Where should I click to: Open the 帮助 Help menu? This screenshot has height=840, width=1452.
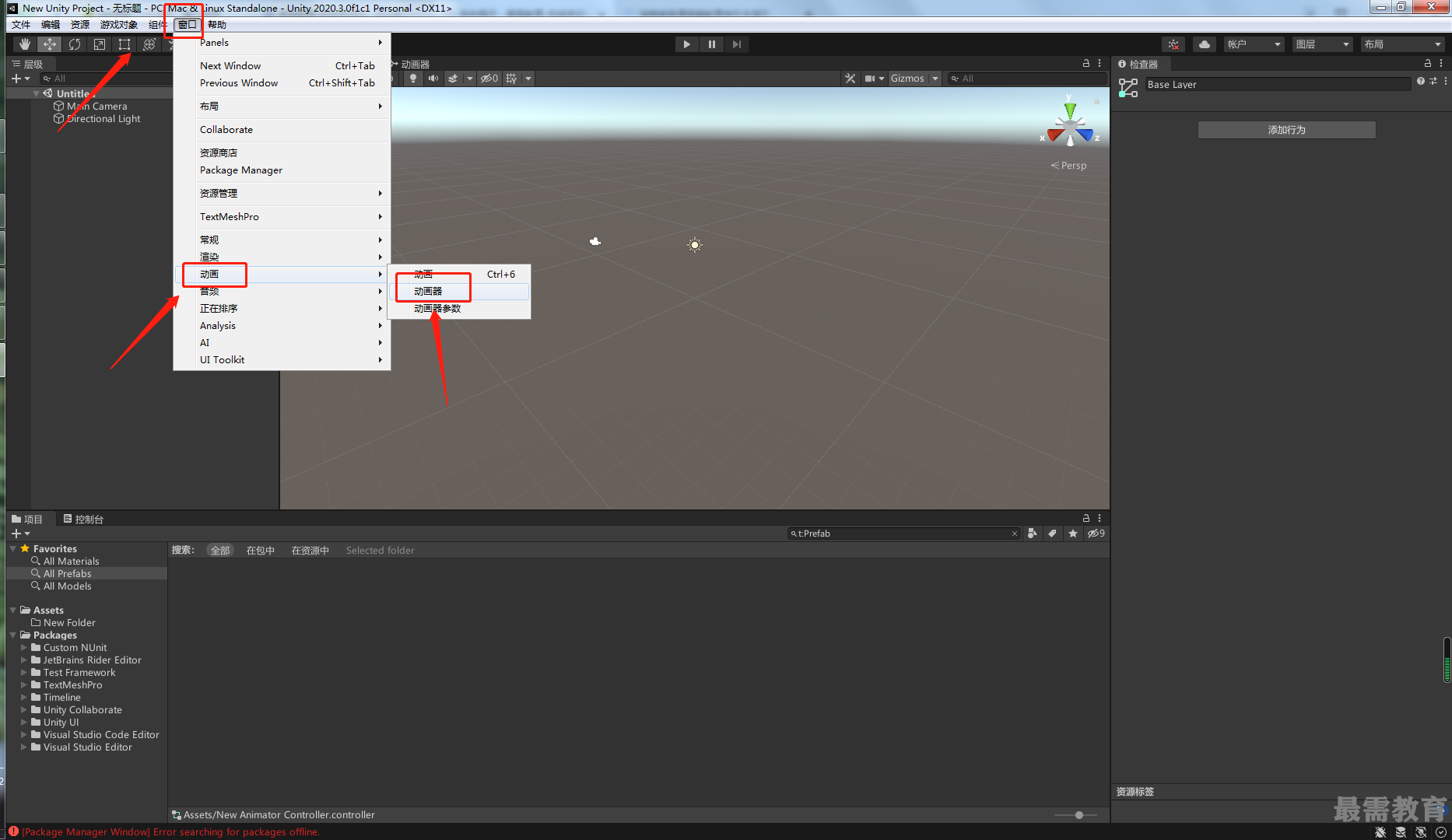(x=217, y=25)
